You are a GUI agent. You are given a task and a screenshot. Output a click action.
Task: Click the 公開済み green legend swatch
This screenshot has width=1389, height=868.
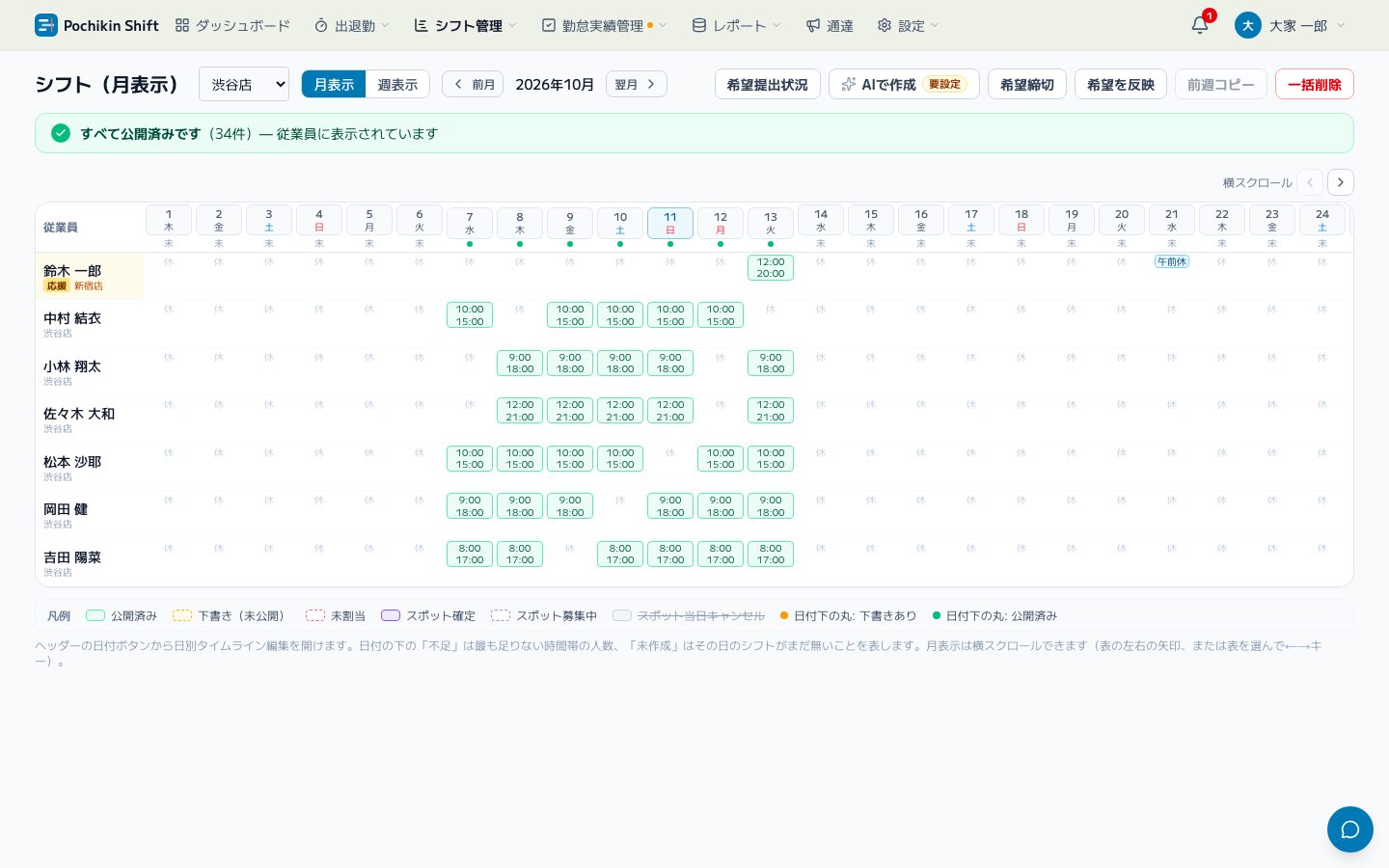(x=95, y=615)
